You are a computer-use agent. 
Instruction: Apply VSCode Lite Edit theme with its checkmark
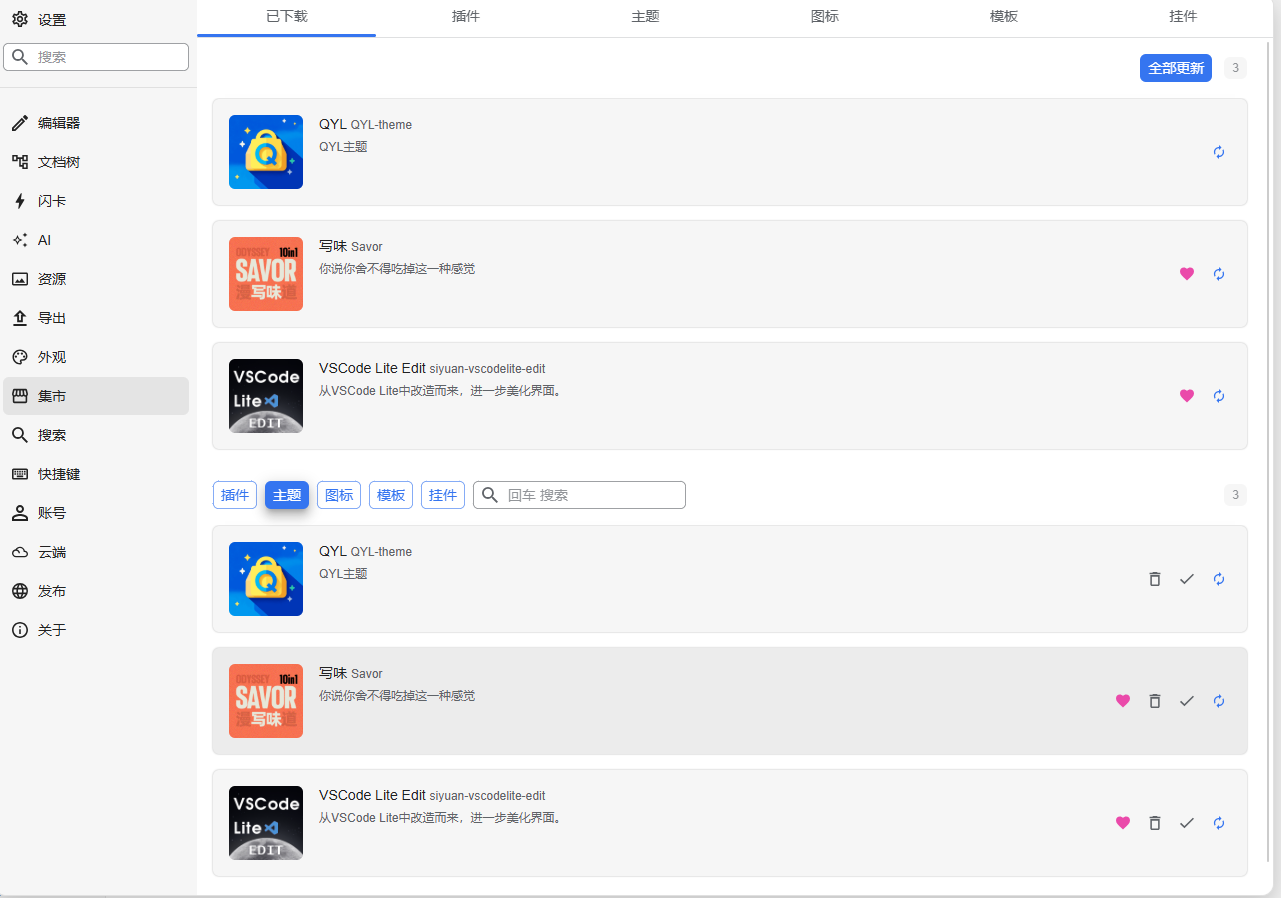(1187, 823)
